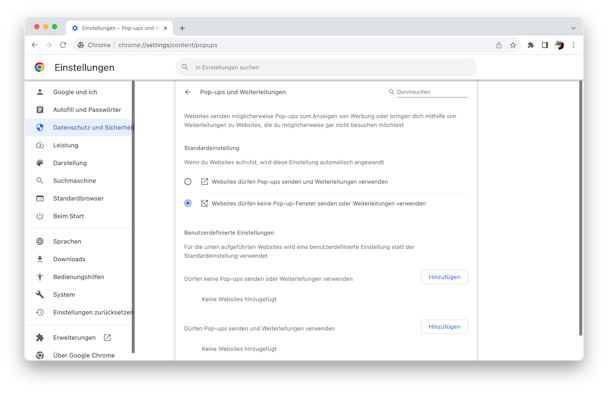Click the Bedienungshilfen accessibility icon
The width and height of the screenshot is (608, 393).
pyautogui.click(x=40, y=277)
